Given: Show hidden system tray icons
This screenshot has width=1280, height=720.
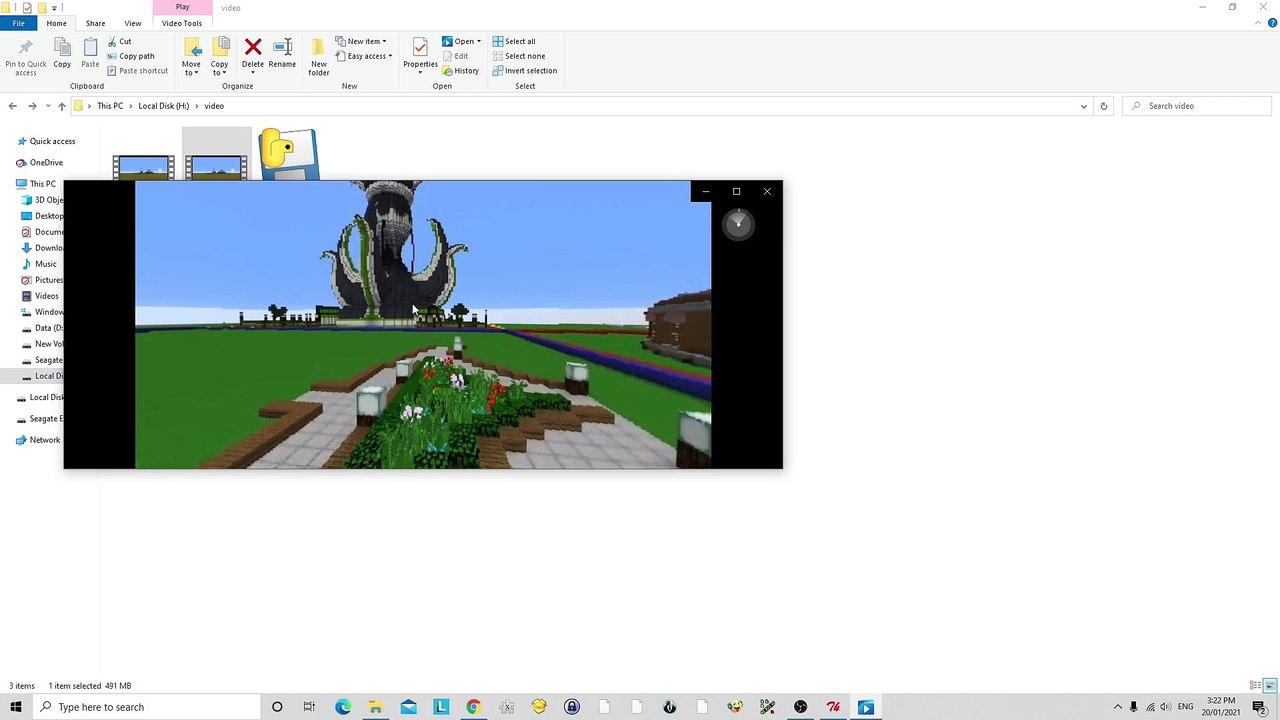Looking at the screenshot, I should coord(1118,707).
